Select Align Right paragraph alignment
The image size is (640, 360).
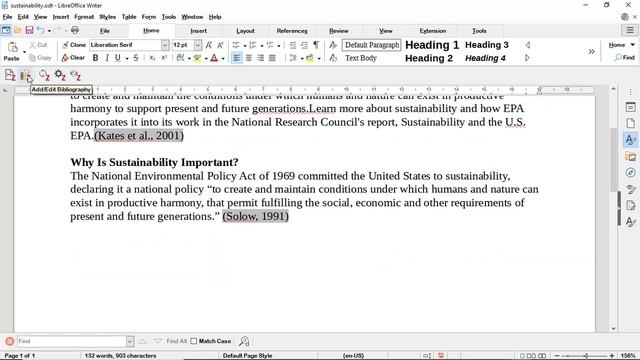[260, 58]
